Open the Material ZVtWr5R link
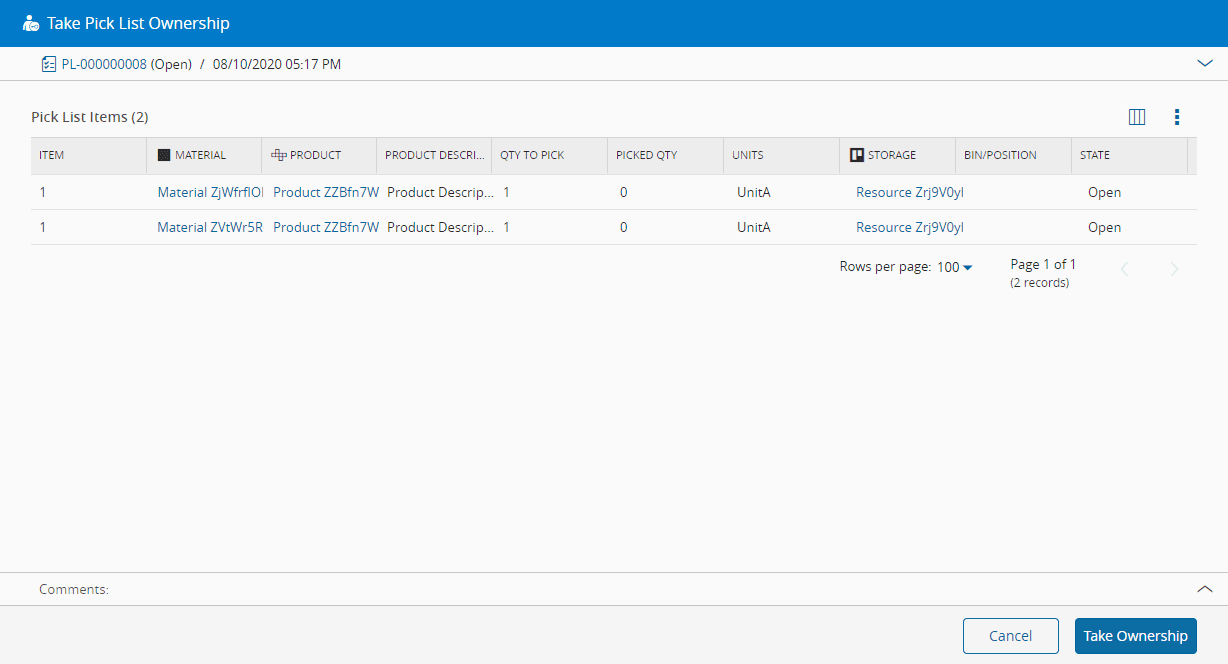 pos(210,227)
